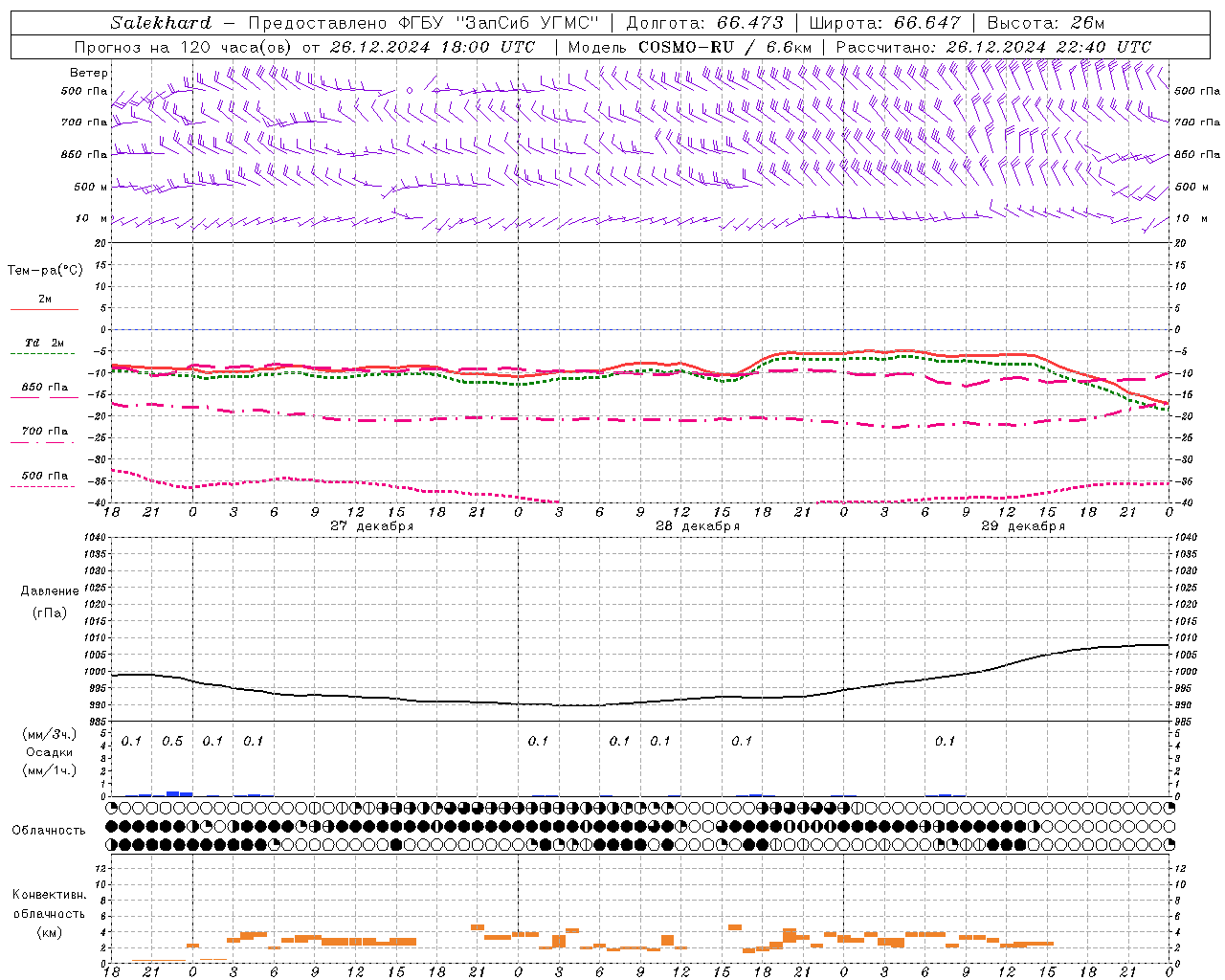Click the '28 декабря' date label
Viewport: 1225px width, 980px height.
coord(698,526)
